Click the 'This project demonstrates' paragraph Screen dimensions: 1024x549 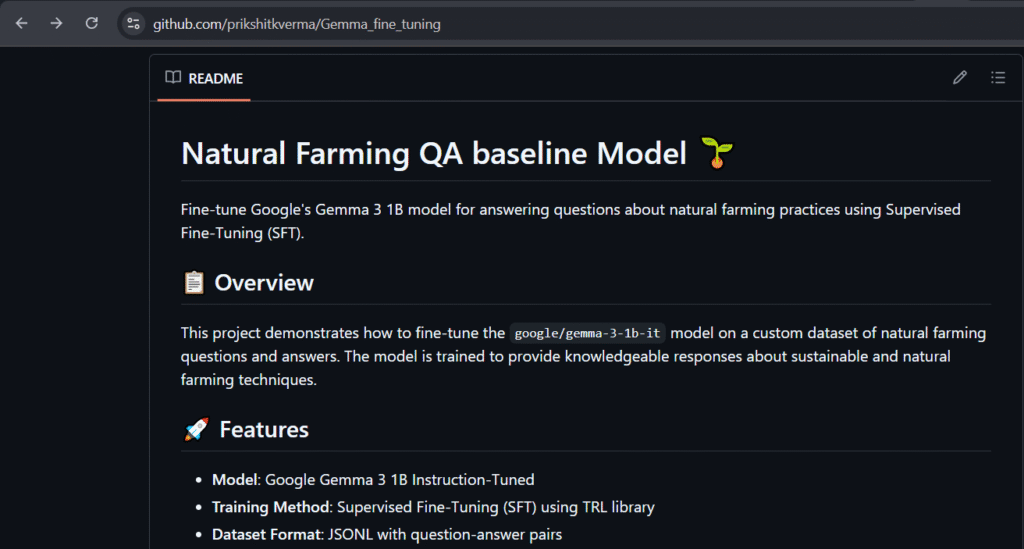tap(583, 356)
